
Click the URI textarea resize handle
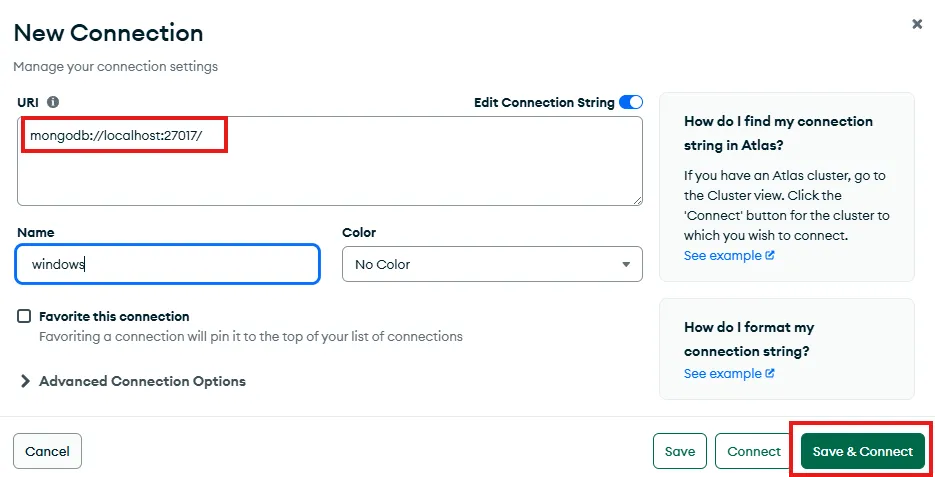(636, 200)
